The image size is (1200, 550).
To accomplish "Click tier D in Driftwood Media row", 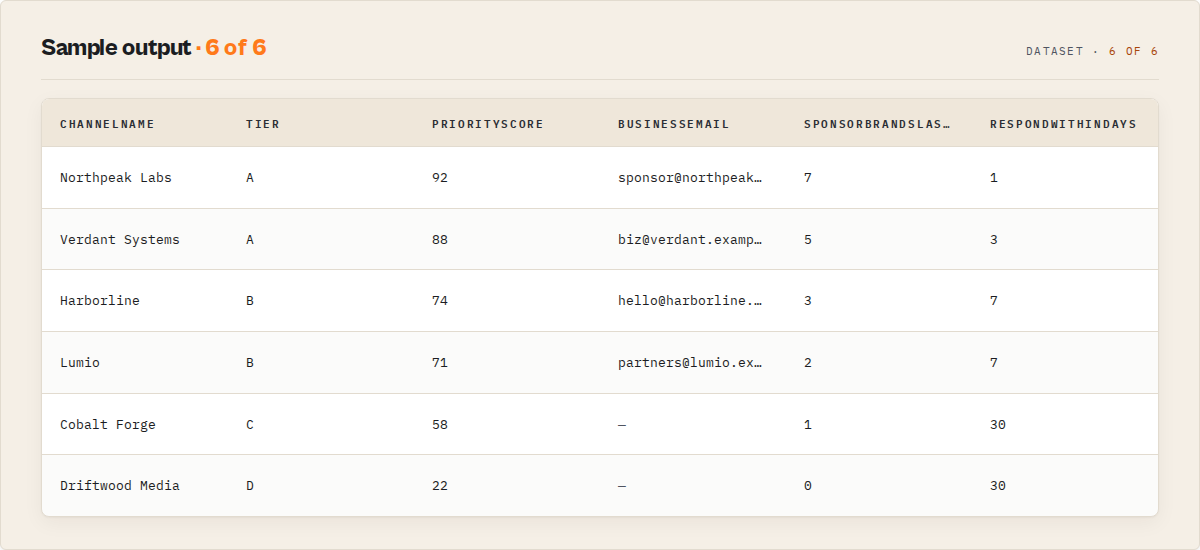I will (x=250, y=486).
